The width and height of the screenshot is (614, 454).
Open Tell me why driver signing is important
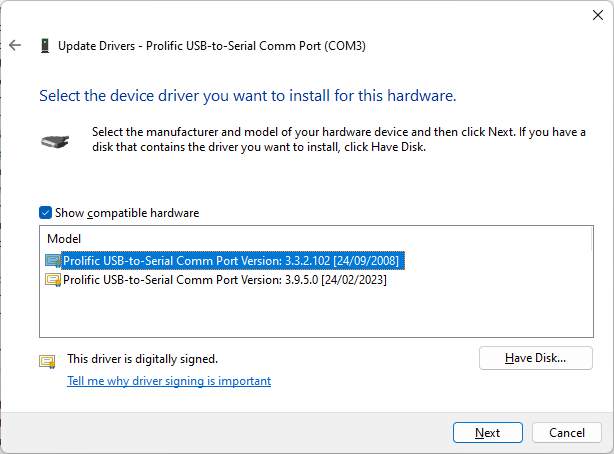coord(169,381)
